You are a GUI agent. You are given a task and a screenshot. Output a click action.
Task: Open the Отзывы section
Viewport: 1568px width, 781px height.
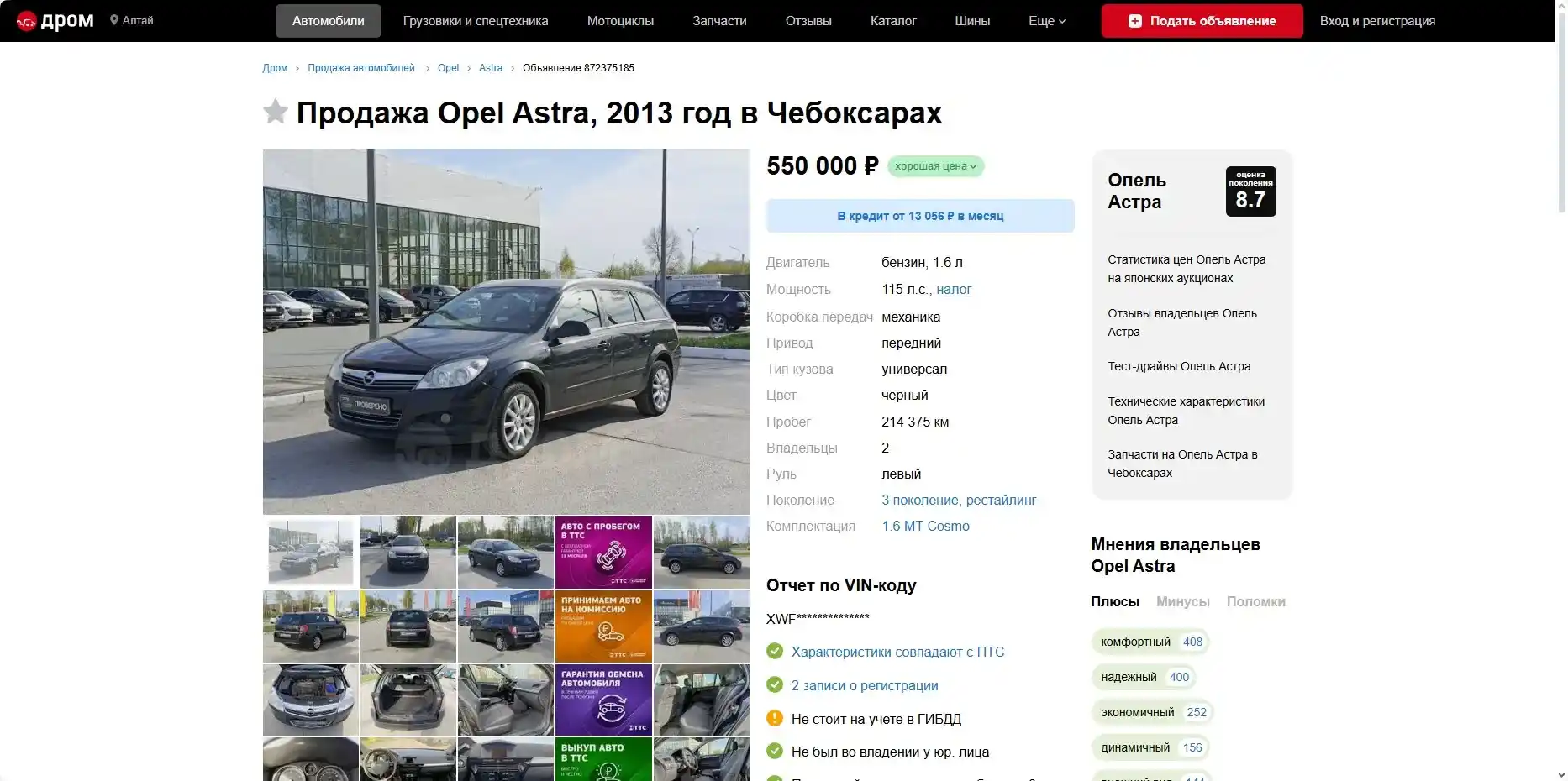coord(808,21)
